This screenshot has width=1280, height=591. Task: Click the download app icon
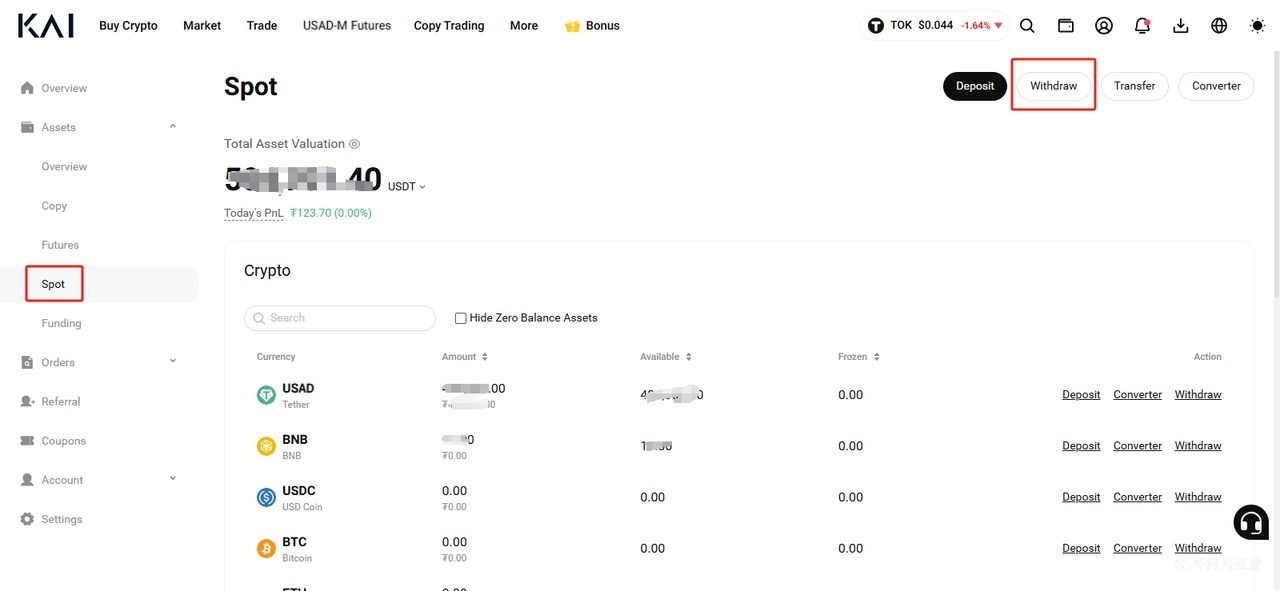click(x=1181, y=26)
